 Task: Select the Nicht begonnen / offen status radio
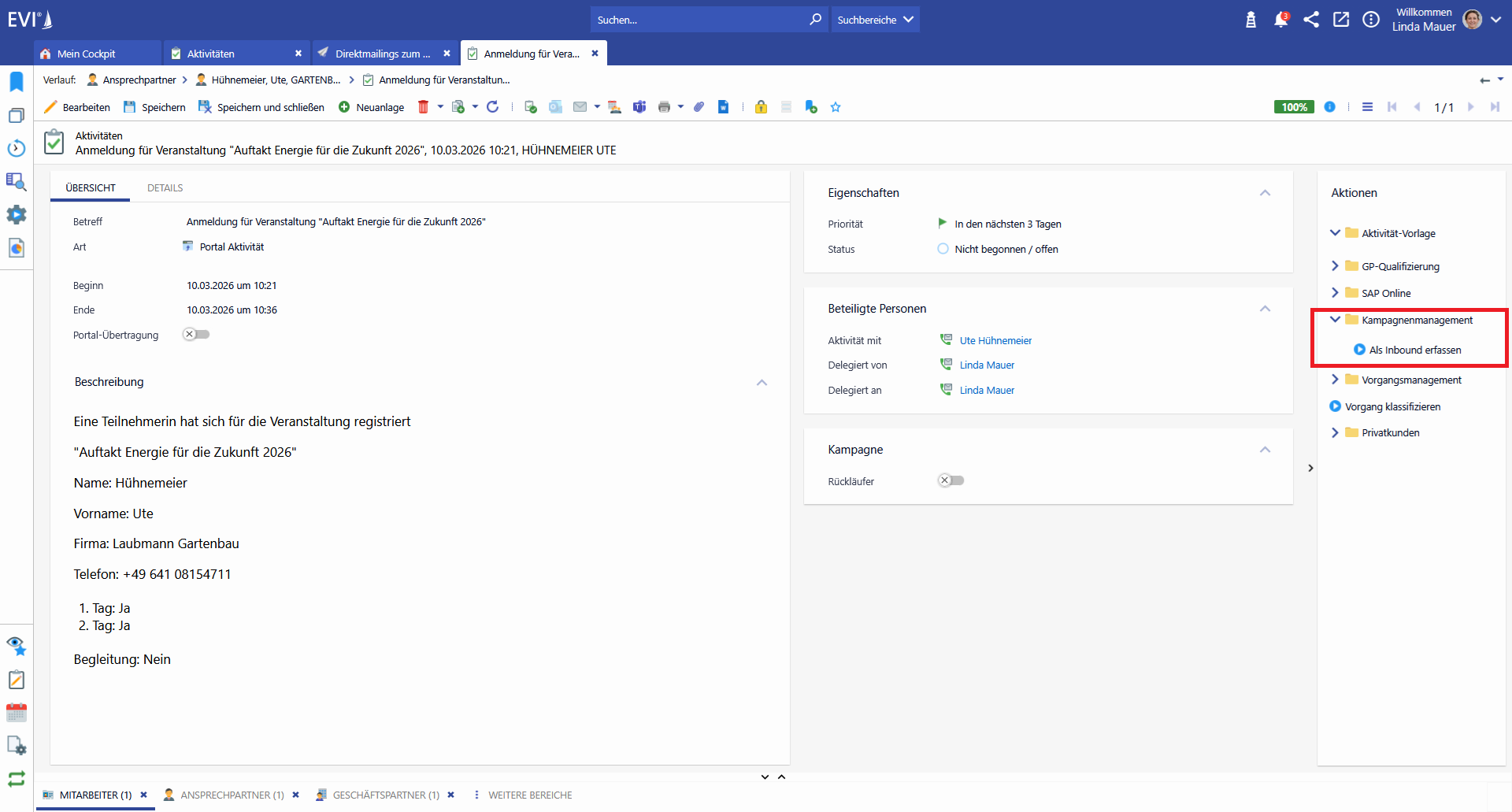(x=943, y=249)
